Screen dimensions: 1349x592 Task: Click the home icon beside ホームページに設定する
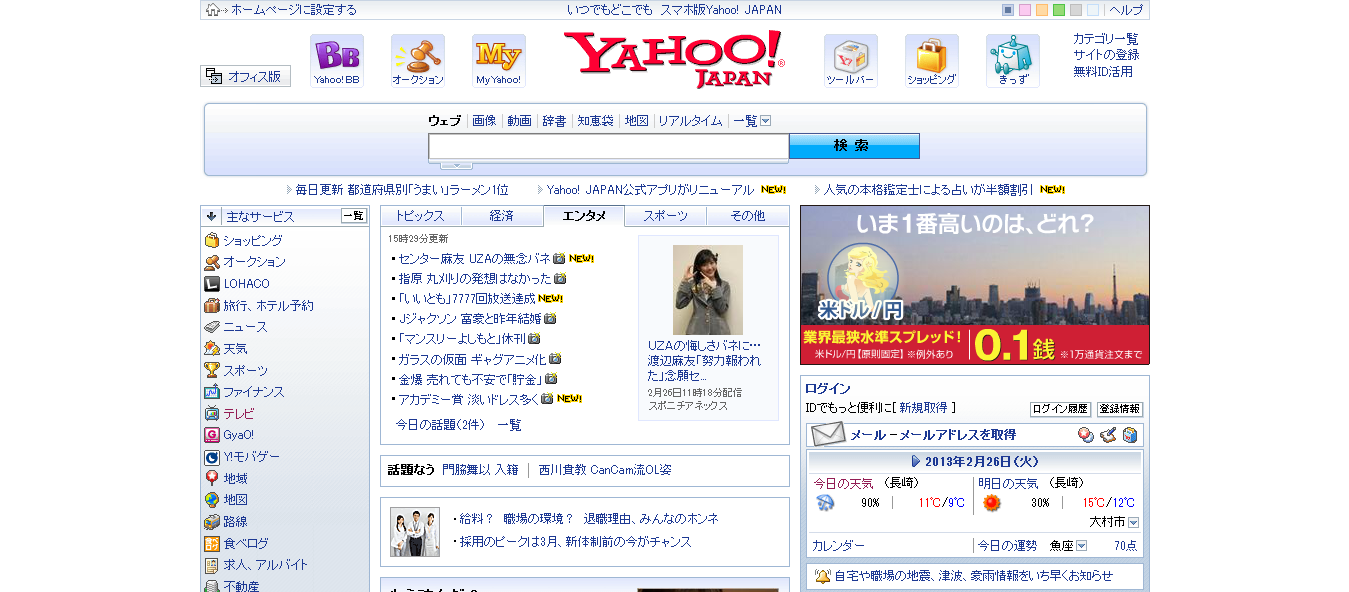[213, 10]
